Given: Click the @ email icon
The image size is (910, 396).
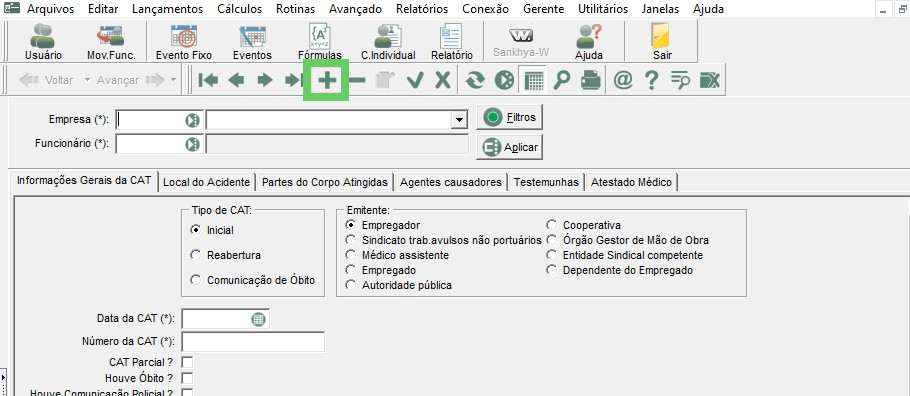Looking at the screenshot, I should 623,80.
